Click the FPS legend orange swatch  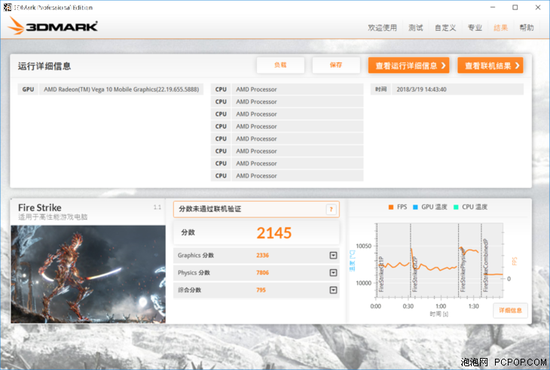coord(391,207)
